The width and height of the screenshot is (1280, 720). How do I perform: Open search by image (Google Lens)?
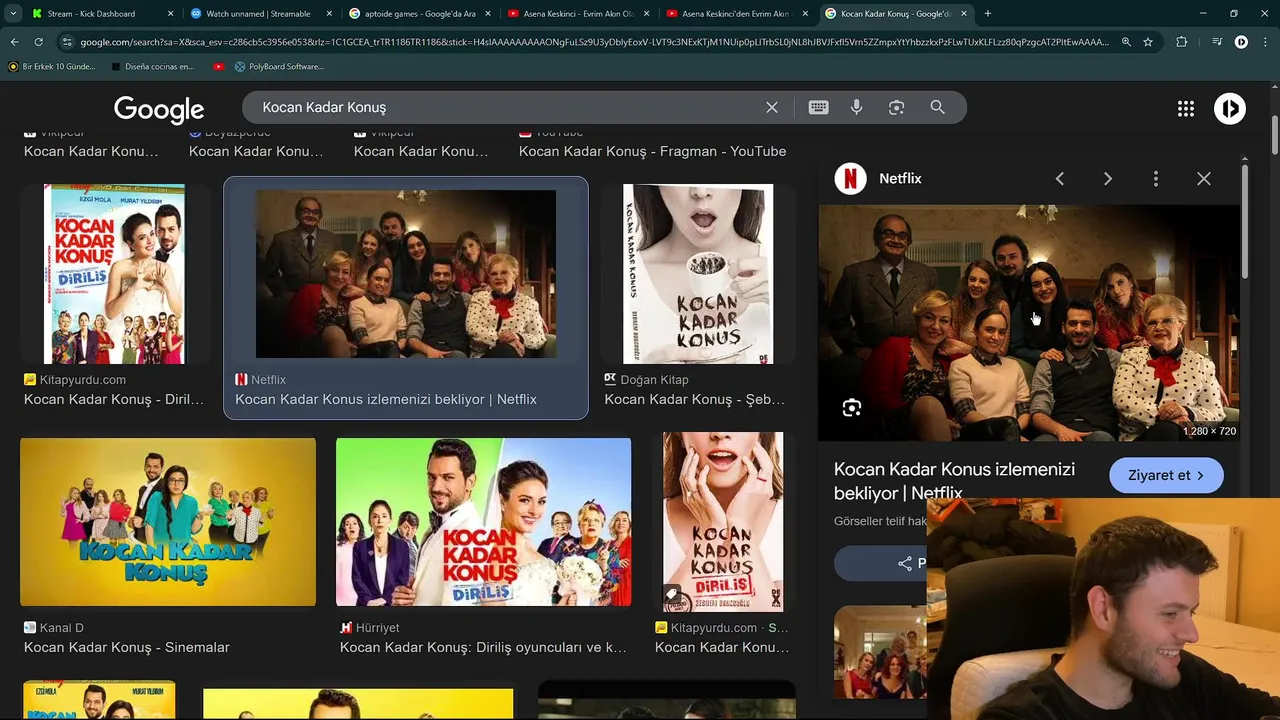897,107
